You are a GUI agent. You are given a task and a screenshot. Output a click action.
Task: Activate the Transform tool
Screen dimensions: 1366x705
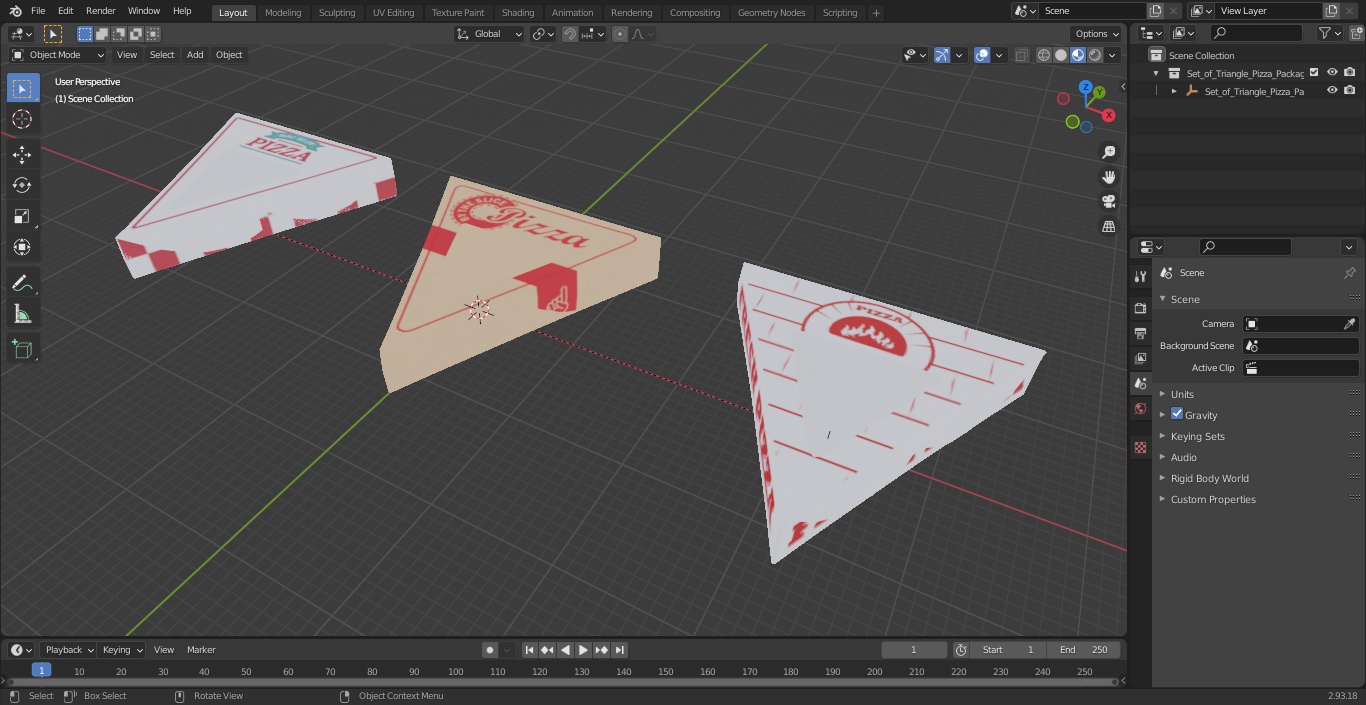22,247
